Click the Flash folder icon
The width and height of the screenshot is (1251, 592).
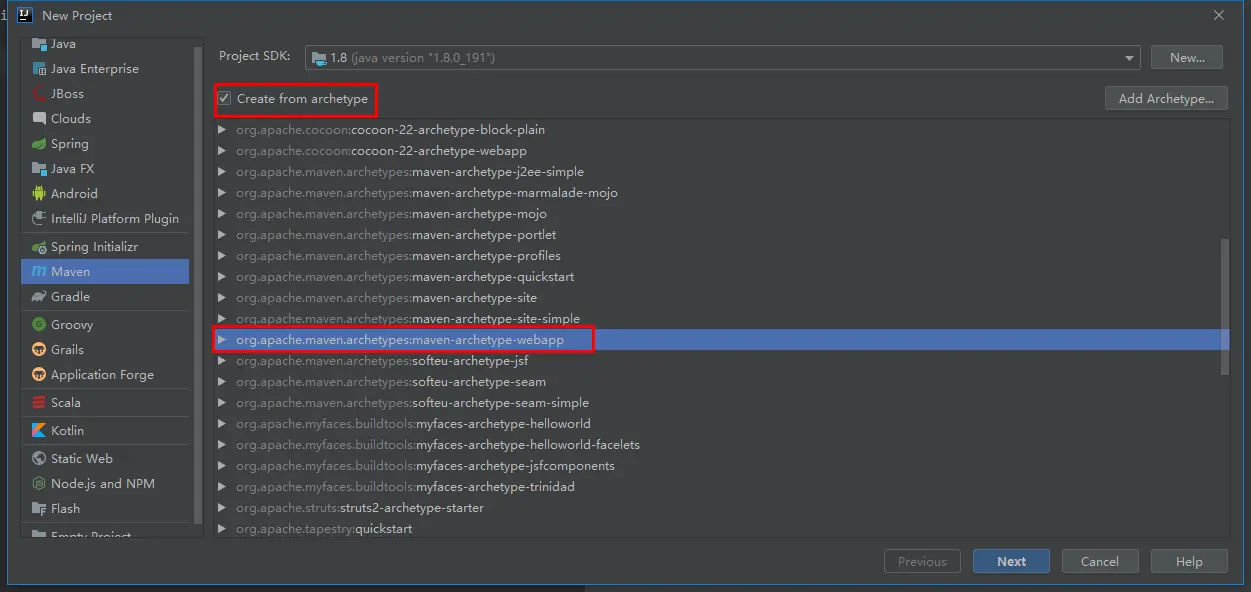[39, 509]
